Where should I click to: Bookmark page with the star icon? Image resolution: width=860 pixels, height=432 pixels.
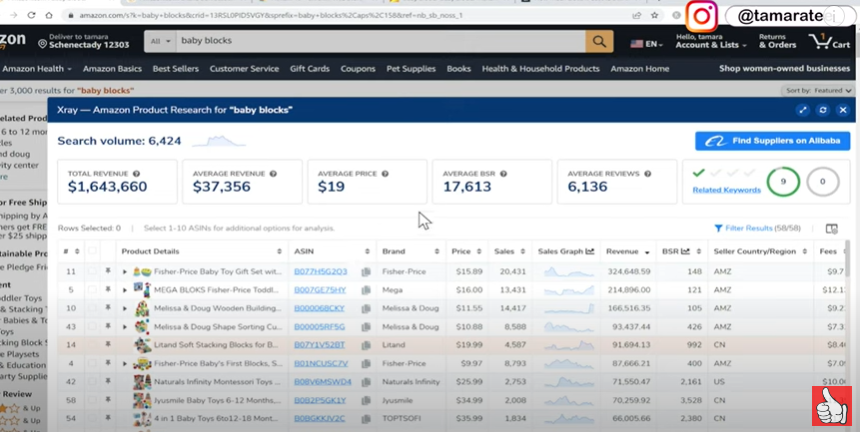click(654, 15)
